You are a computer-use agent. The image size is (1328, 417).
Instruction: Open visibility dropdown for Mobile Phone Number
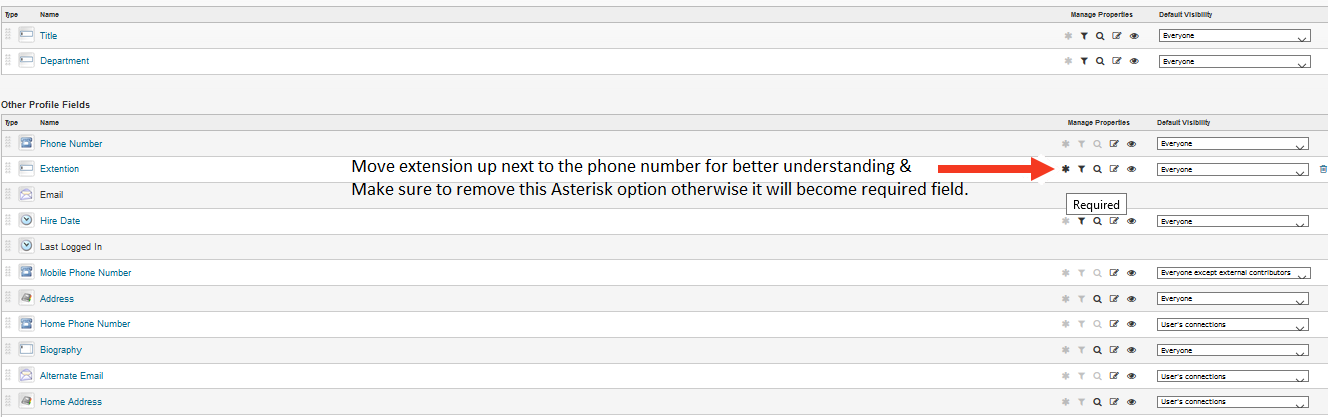click(x=1232, y=273)
